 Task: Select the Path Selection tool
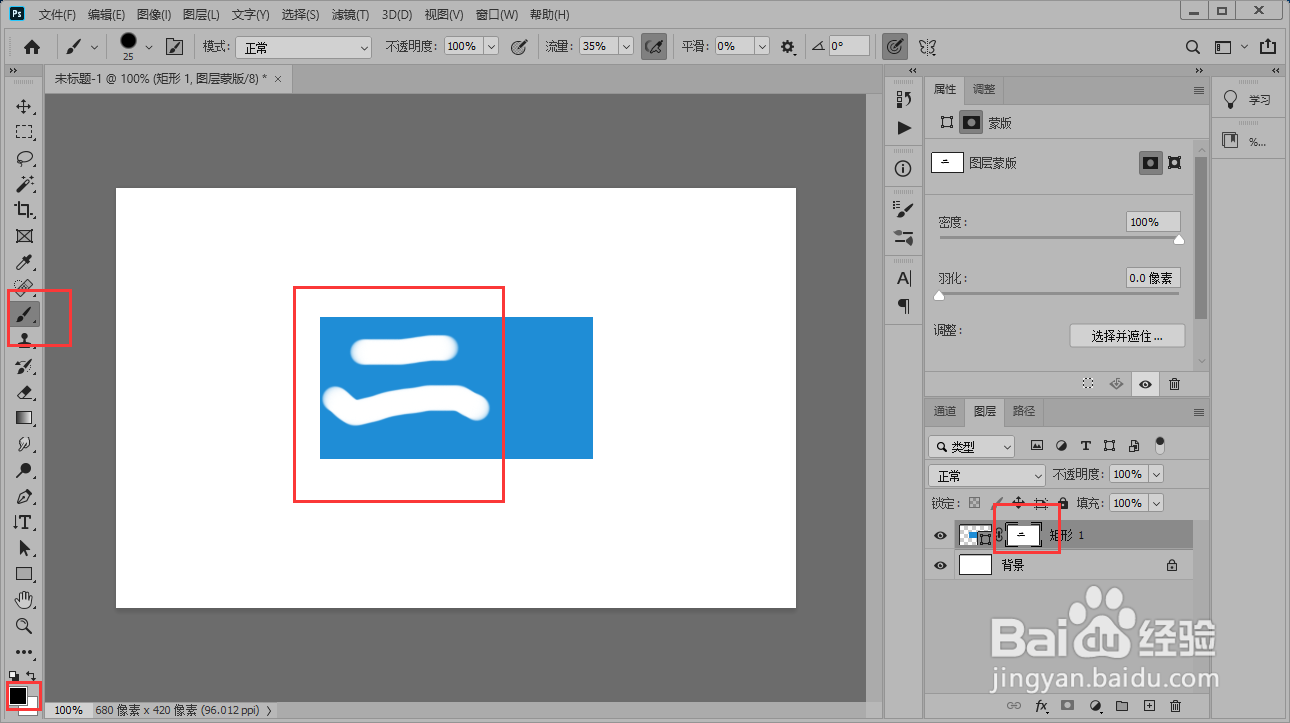(24, 548)
